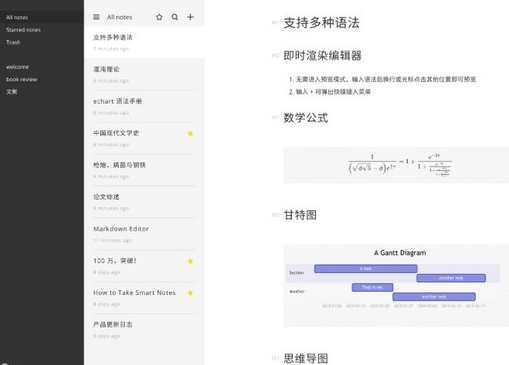
Task: Open the Trash folder in the sidebar
Action: (x=13, y=42)
